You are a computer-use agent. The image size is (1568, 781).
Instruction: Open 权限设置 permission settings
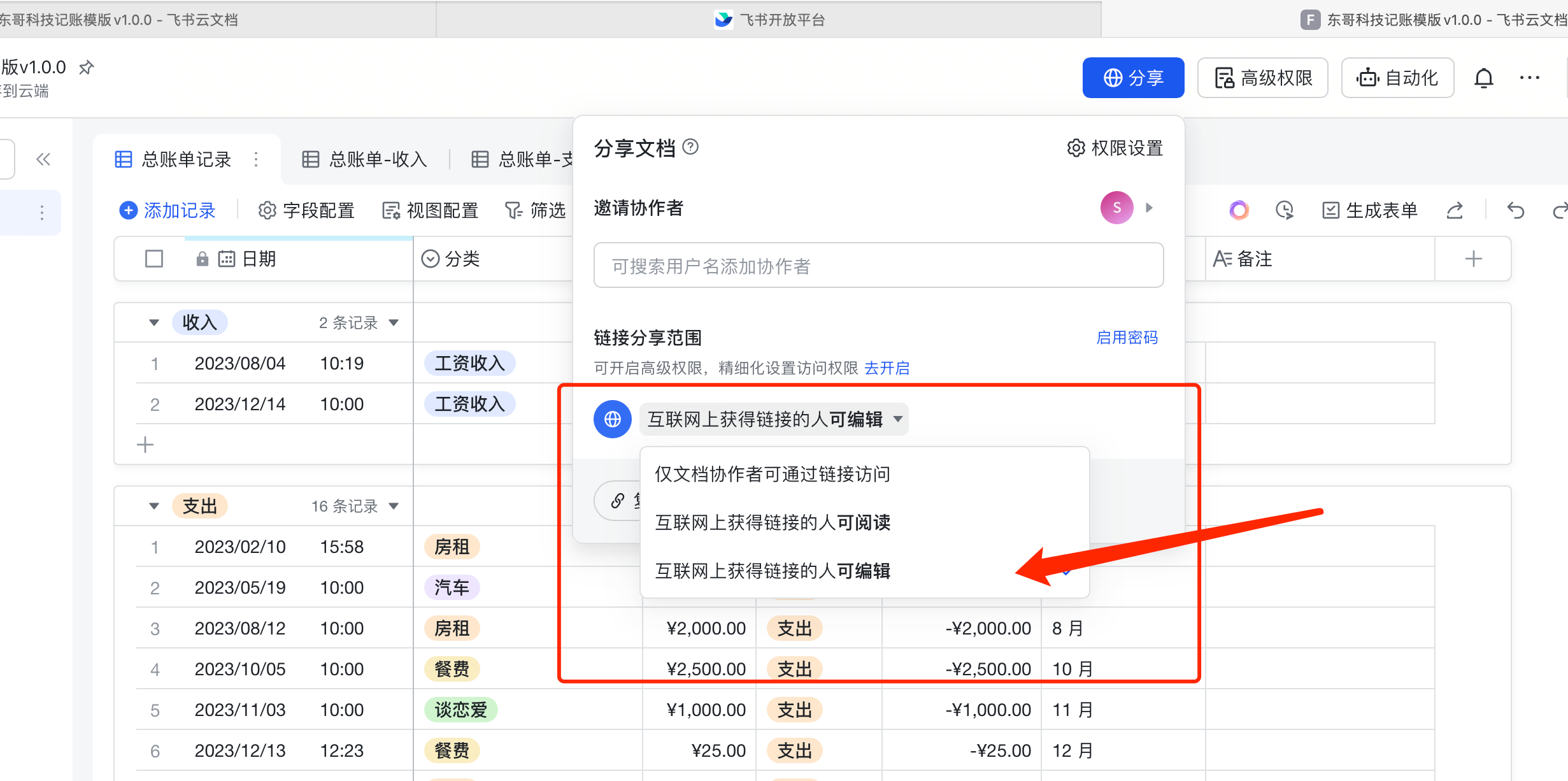click(x=1115, y=148)
